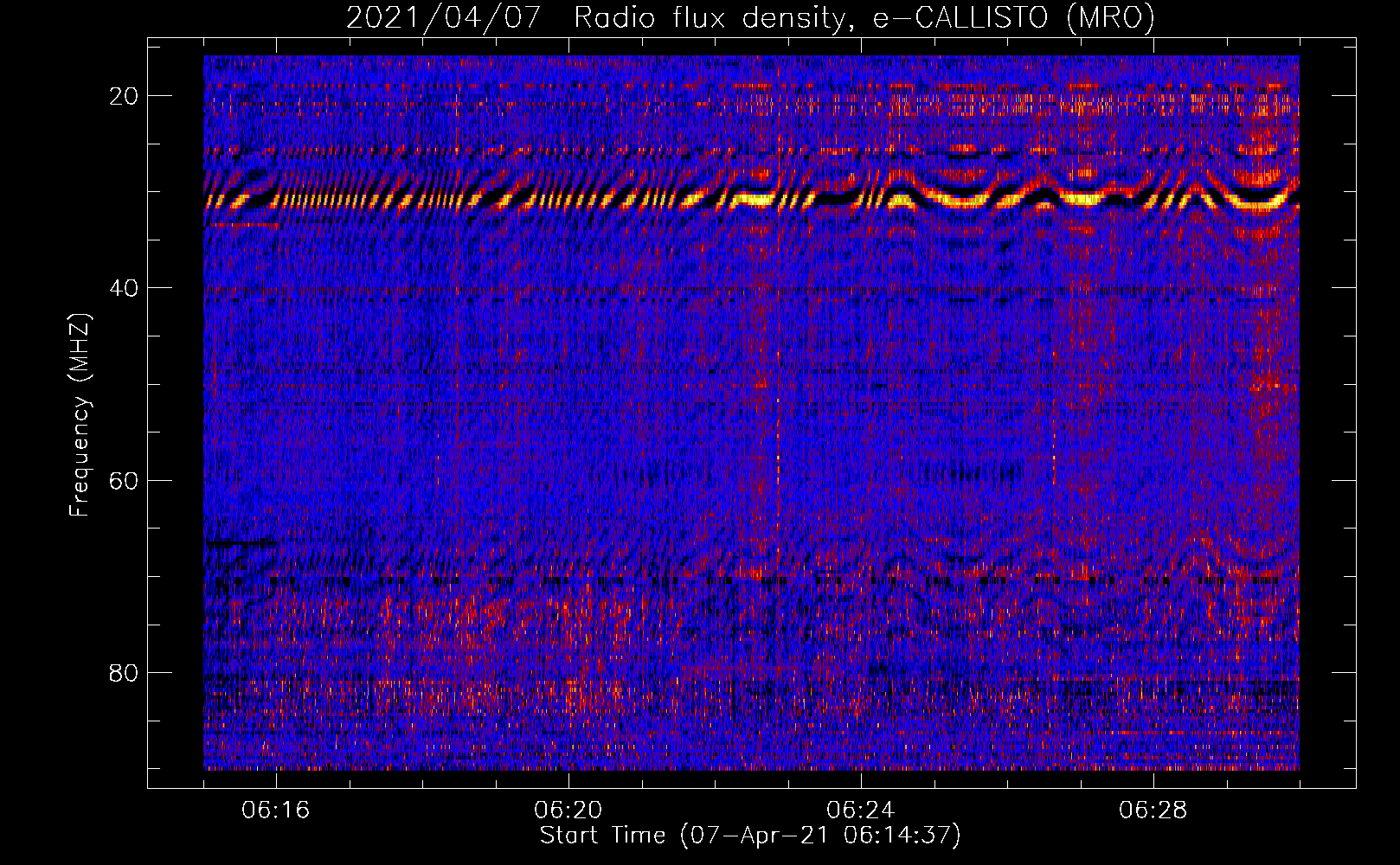Click the 20 MHz frequency tick label

click(124, 96)
